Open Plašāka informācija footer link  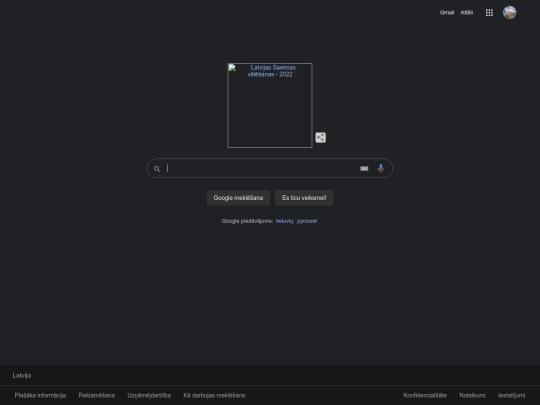[x=40, y=395]
